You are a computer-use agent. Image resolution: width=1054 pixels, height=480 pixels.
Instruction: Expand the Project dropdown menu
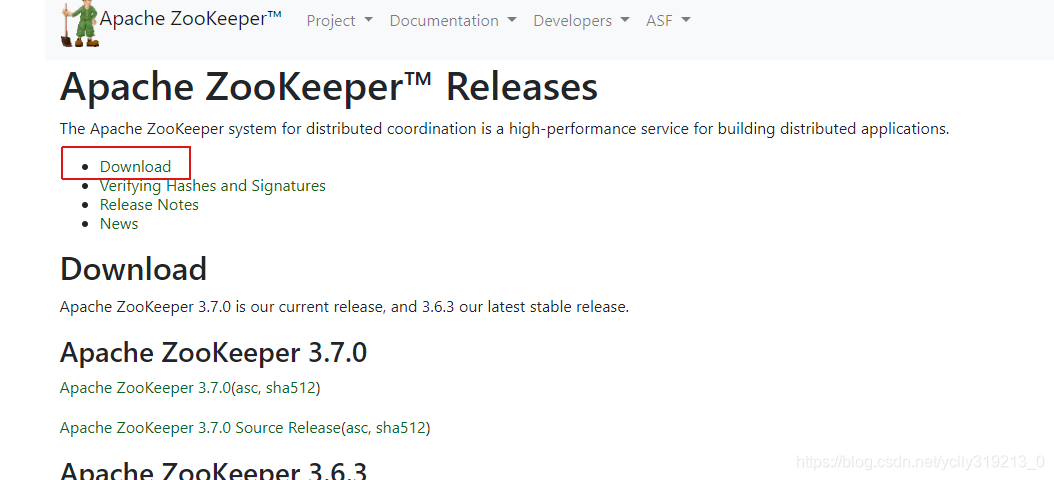pos(339,21)
